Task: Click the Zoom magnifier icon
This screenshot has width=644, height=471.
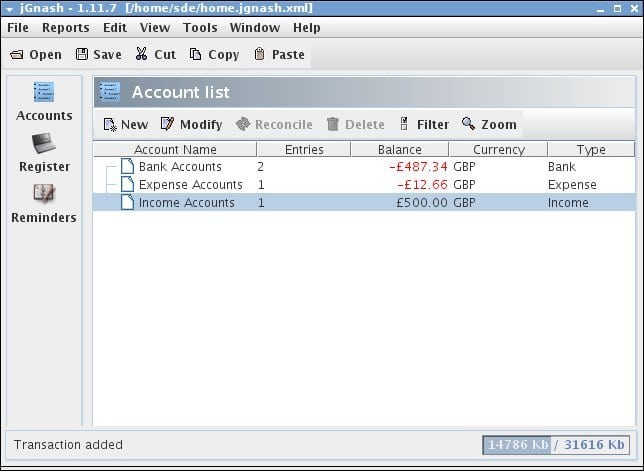Action: point(468,124)
